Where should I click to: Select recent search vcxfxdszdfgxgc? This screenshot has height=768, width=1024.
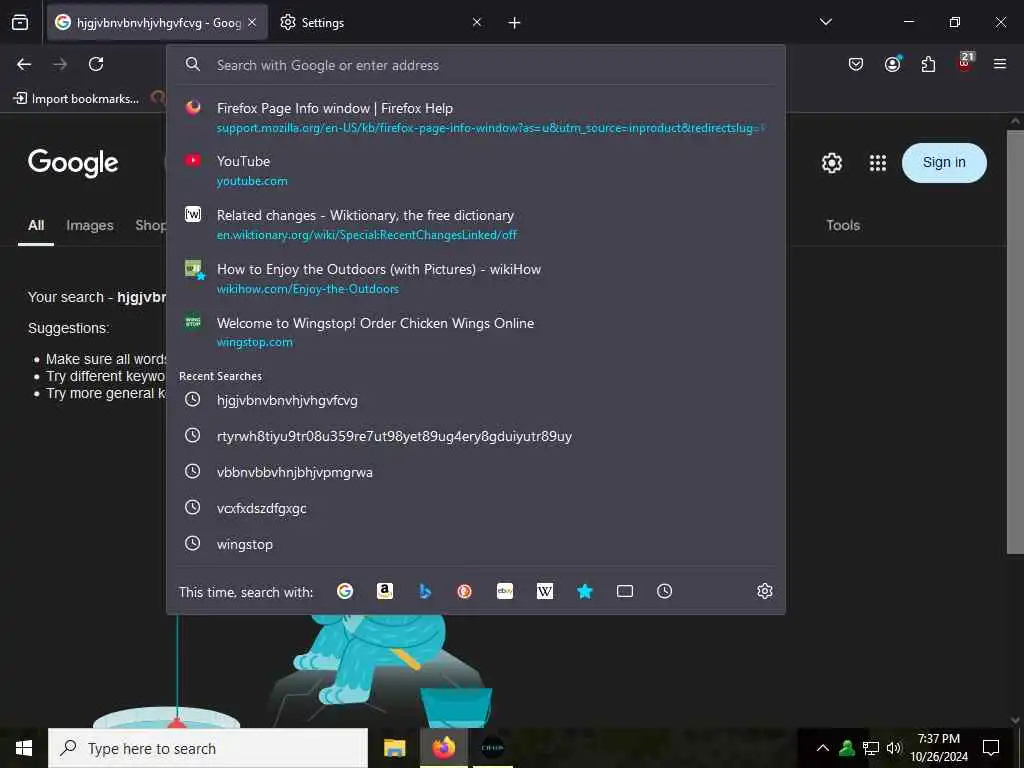pyautogui.click(x=475, y=507)
